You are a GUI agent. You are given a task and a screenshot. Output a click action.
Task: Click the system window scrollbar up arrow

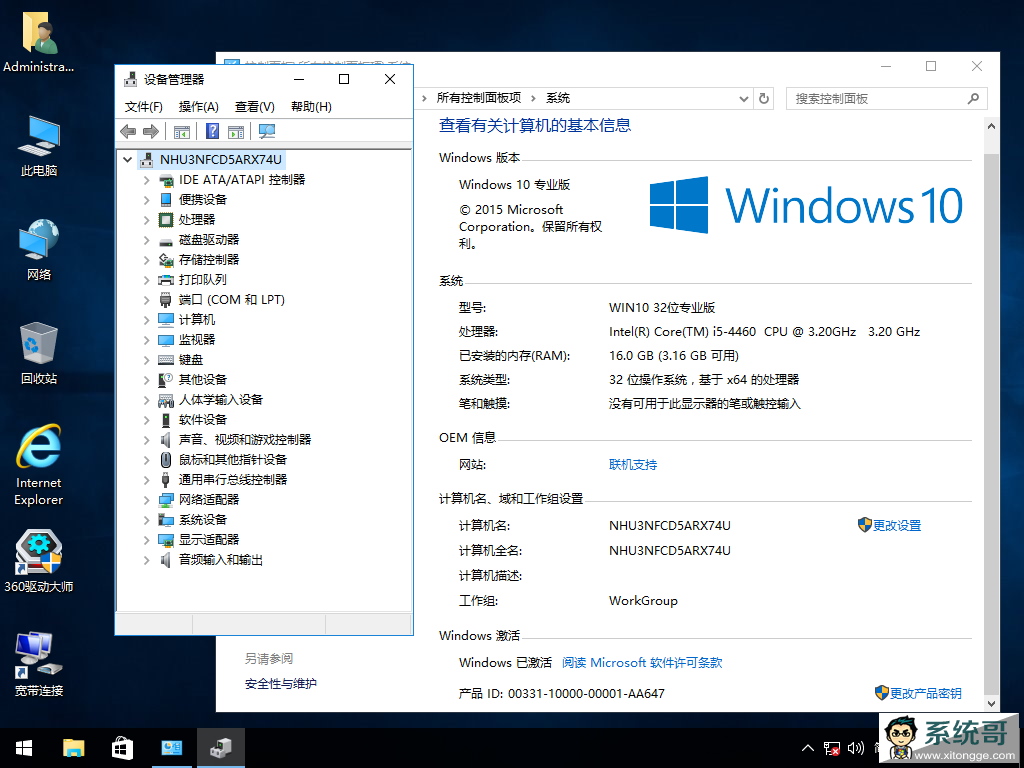(991, 126)
